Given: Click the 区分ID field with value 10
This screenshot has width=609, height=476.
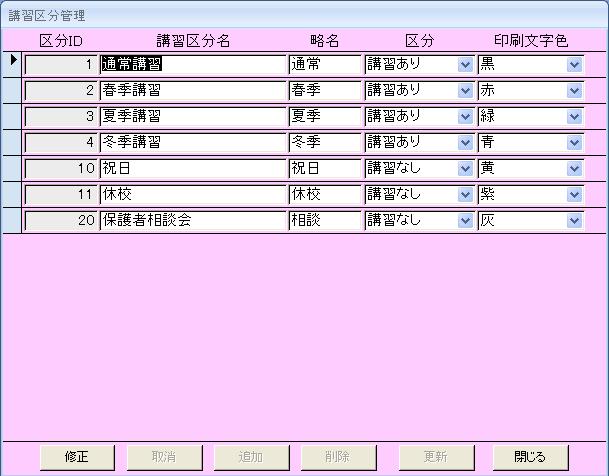Looking at the screenshot, I should point(61,169).
